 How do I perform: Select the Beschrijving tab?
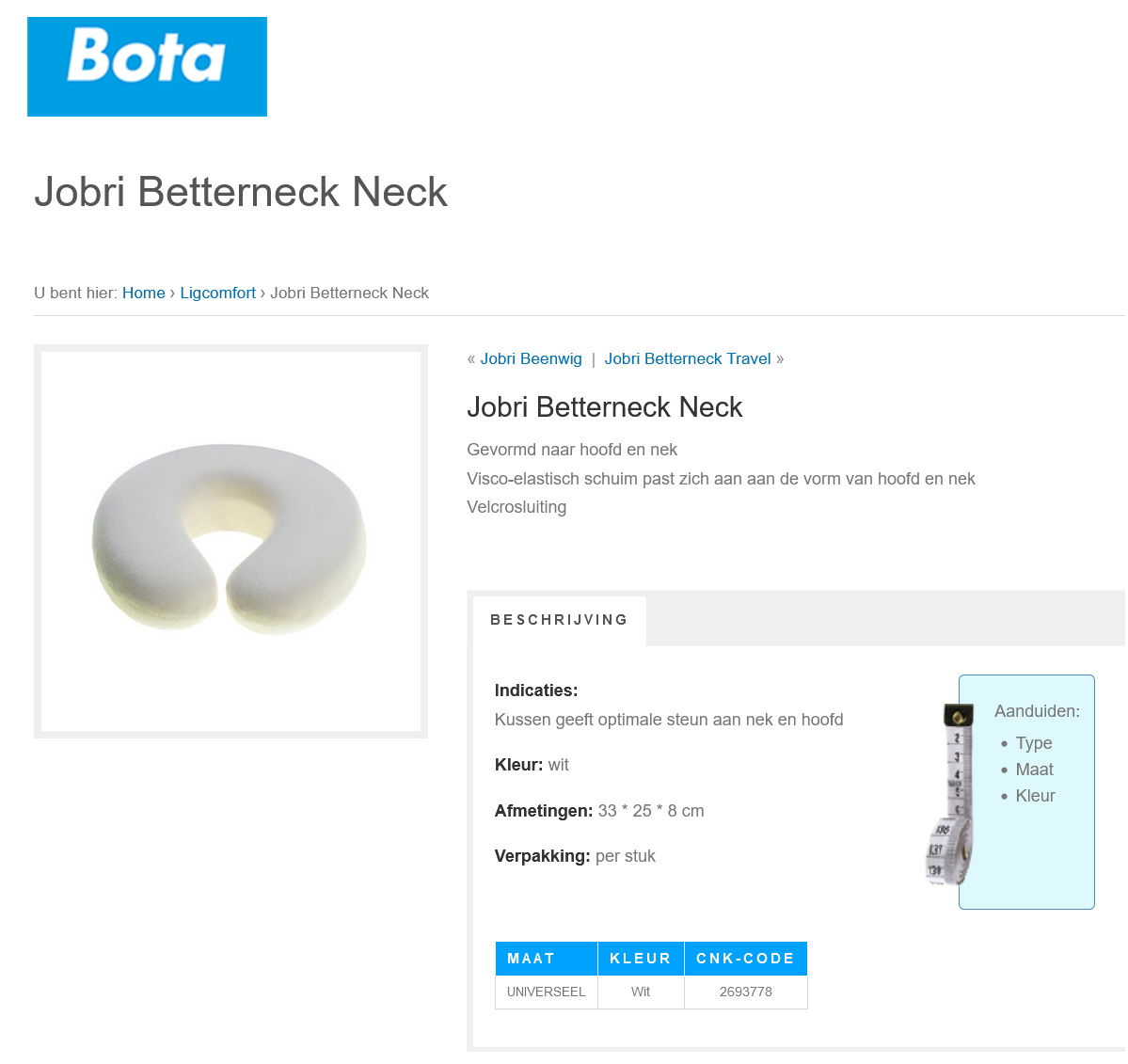click(x=559, y=620)
